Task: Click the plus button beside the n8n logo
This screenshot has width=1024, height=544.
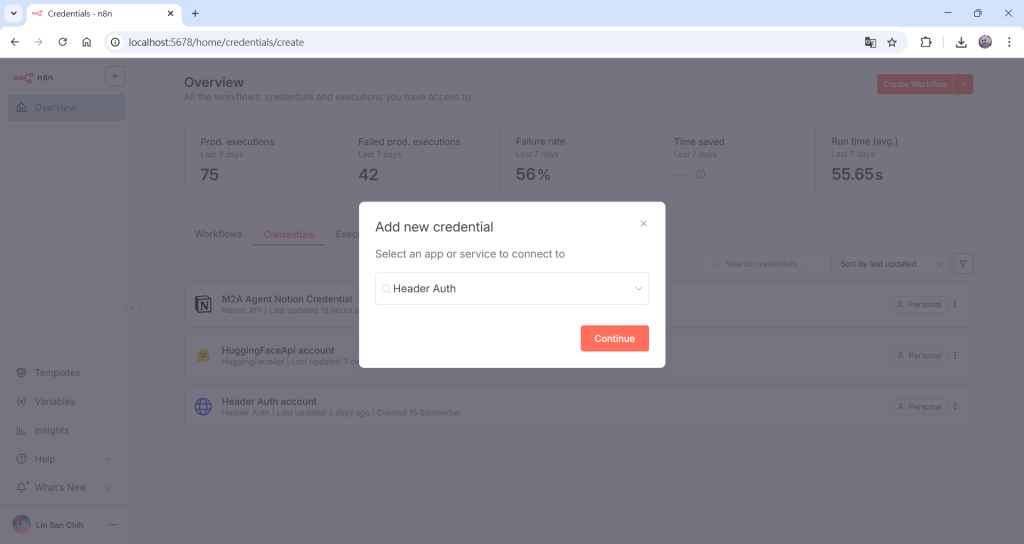Action: click(x=115, y=76)
